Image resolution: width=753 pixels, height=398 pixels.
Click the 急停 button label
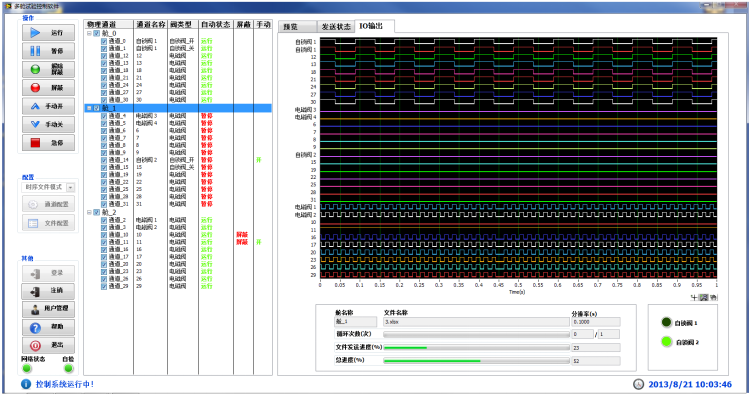[57, 143]
